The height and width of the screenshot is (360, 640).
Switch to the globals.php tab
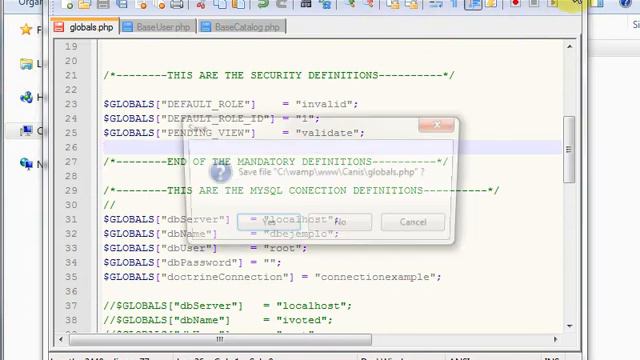click(85, 27)
